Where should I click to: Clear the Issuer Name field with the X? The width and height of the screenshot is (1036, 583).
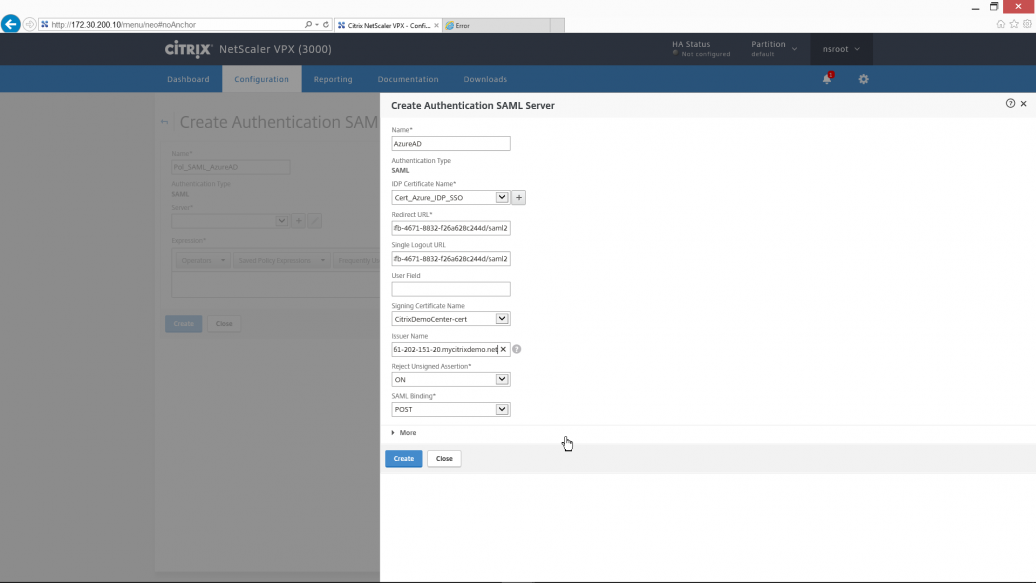coord(503,349)
